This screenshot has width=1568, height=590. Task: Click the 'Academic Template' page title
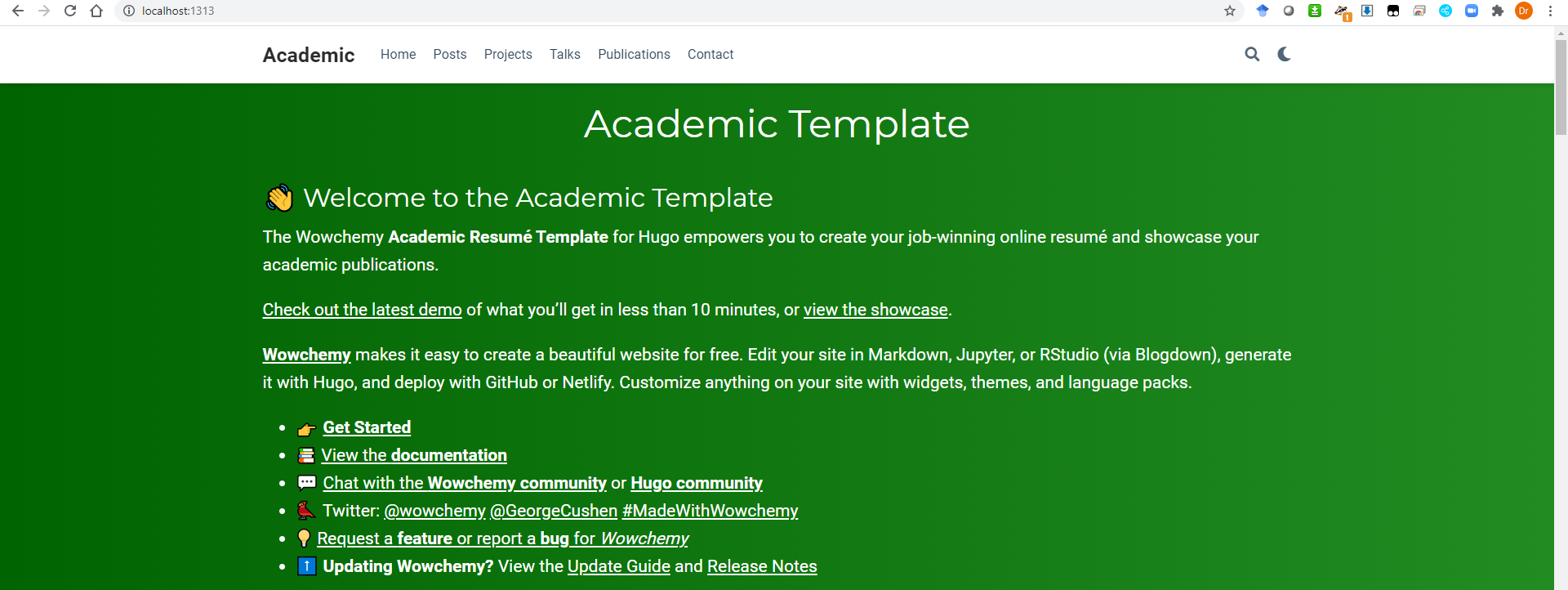[777, 124]
